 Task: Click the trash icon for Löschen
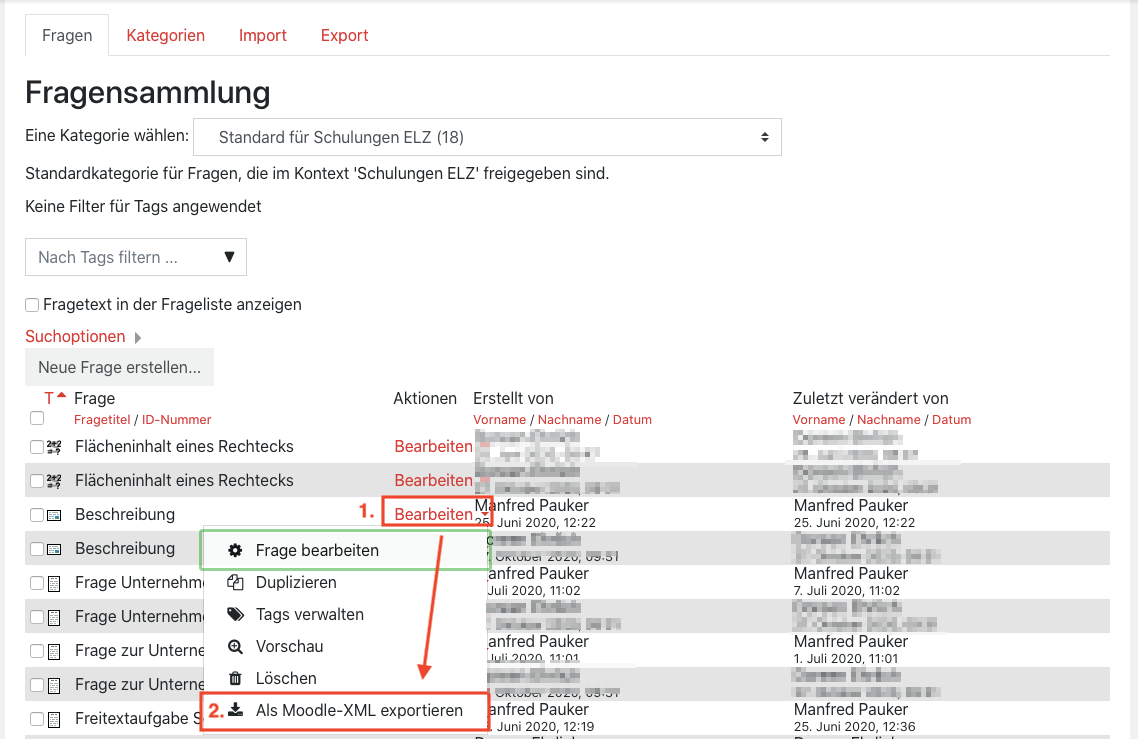point(235,679)
